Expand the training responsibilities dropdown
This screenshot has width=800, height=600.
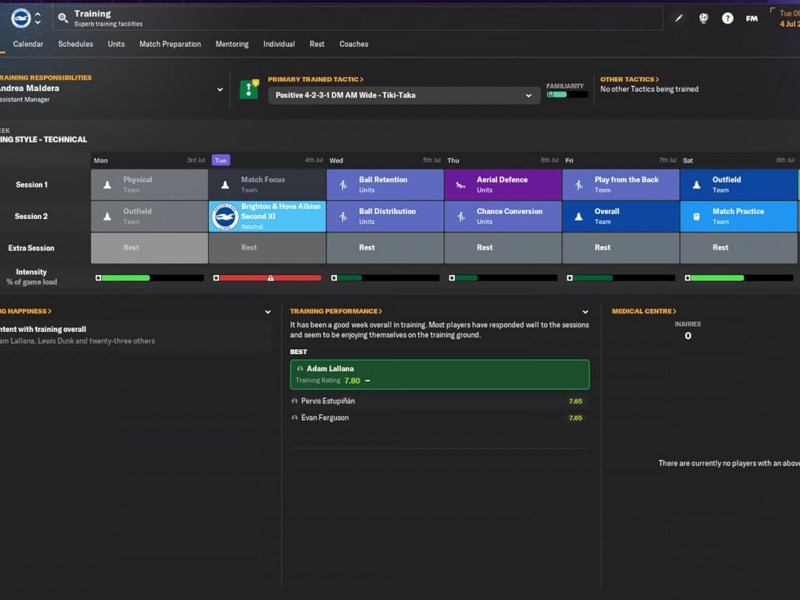point(220,90)
